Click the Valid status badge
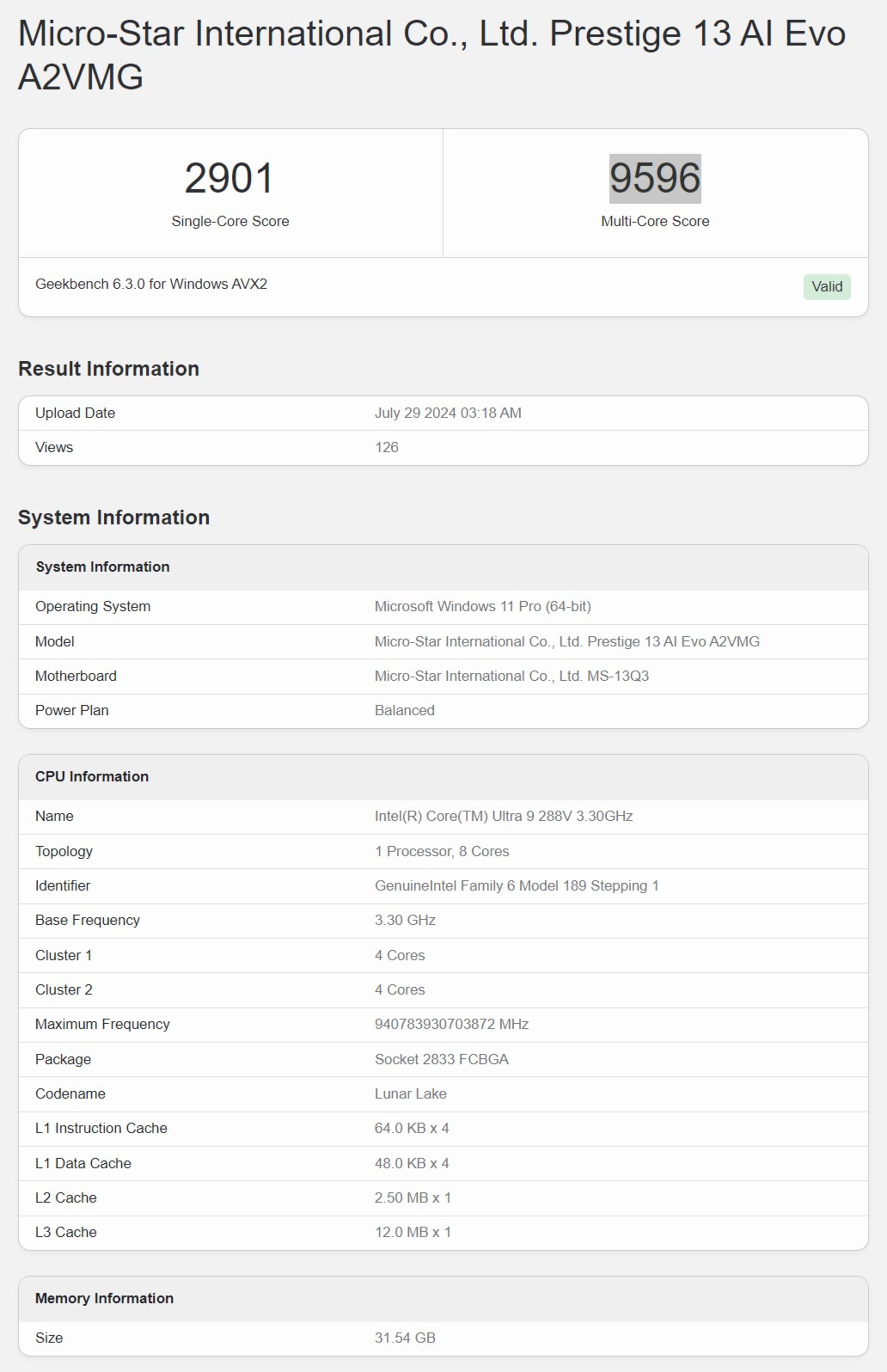Screen dimensions: 887x1372 [x=826, y=286]
